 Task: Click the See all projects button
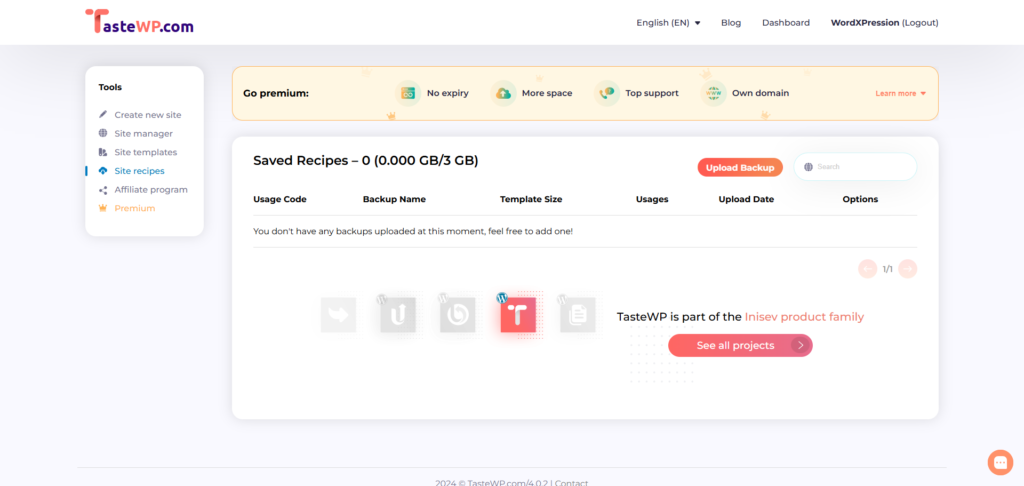click(740, 346)
